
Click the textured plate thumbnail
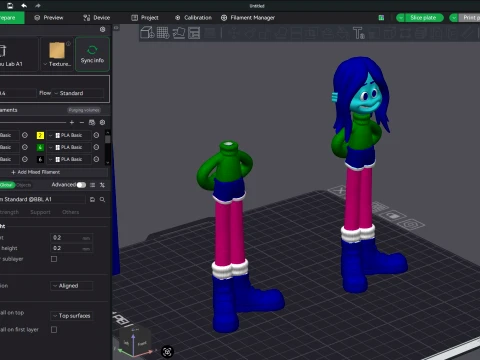coord(57,50)
